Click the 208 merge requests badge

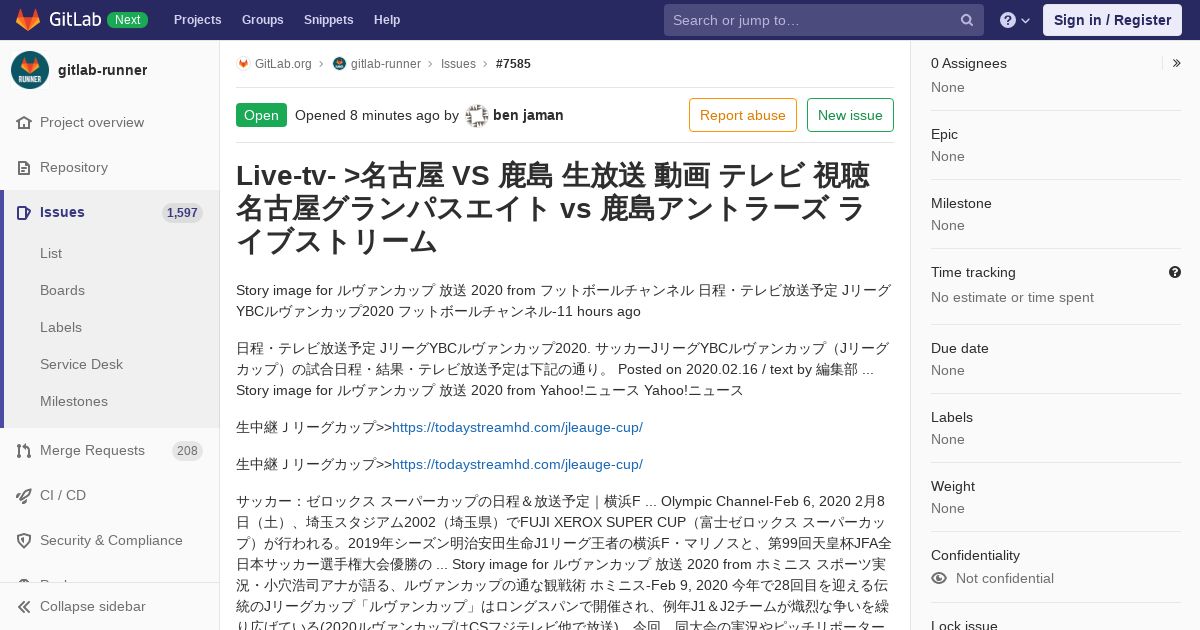[187, 451]
